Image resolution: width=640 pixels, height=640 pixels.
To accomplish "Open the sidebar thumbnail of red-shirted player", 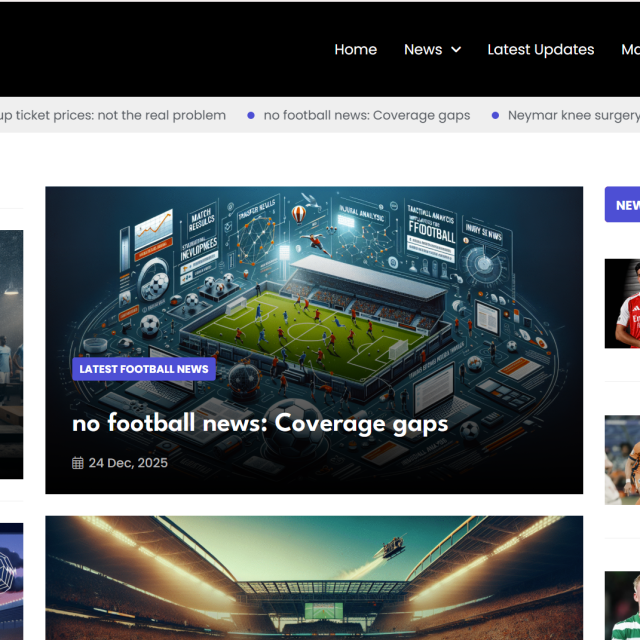I will (x=622, y=303).
